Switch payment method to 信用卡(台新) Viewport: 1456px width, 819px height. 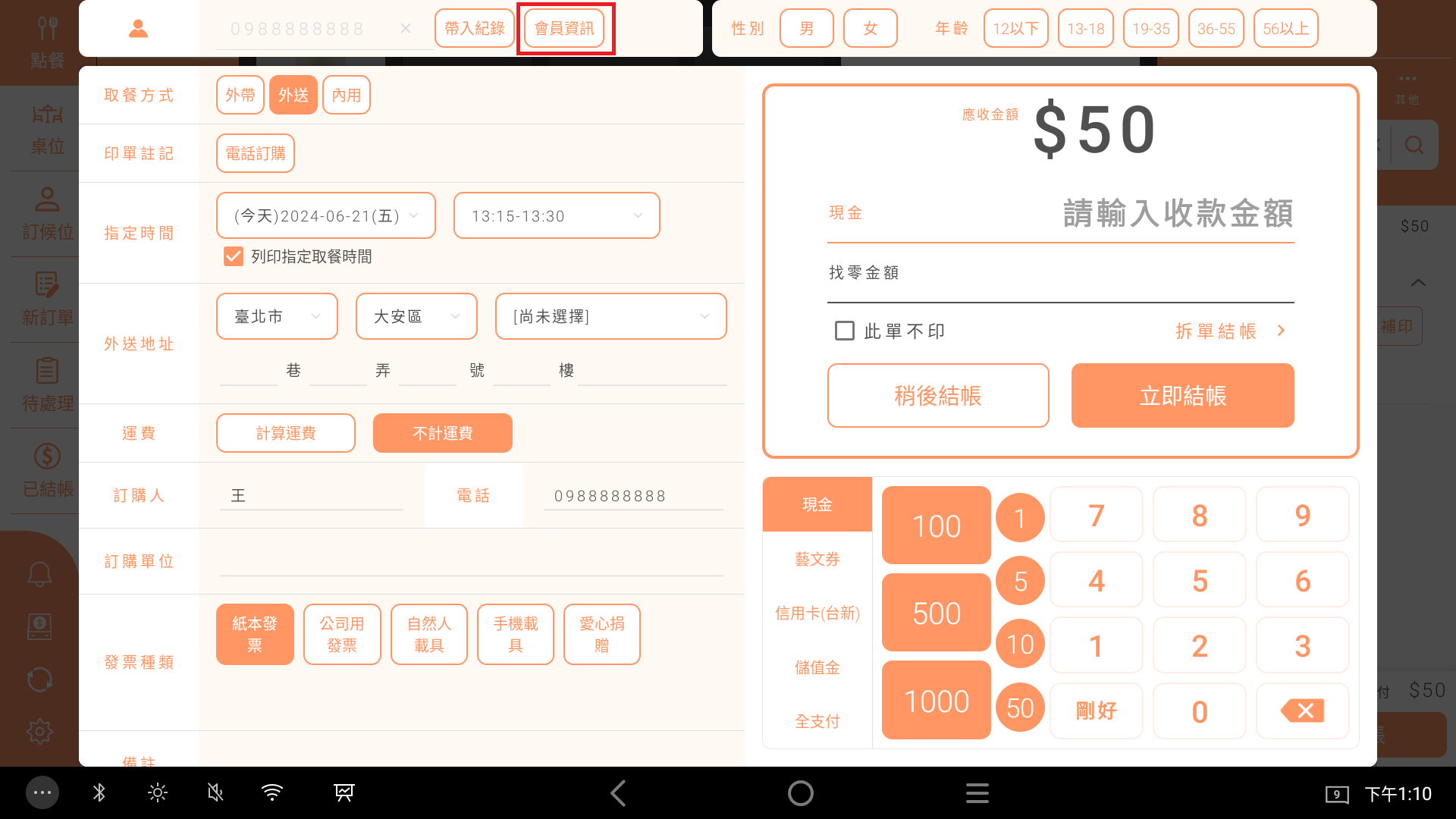[x=817, y=613]
